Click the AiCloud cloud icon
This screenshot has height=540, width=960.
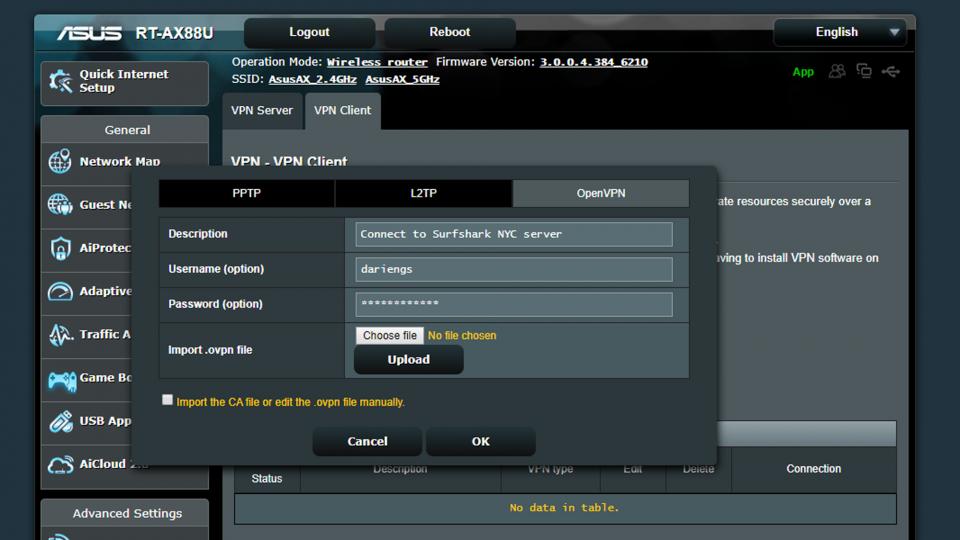[60, 465]
